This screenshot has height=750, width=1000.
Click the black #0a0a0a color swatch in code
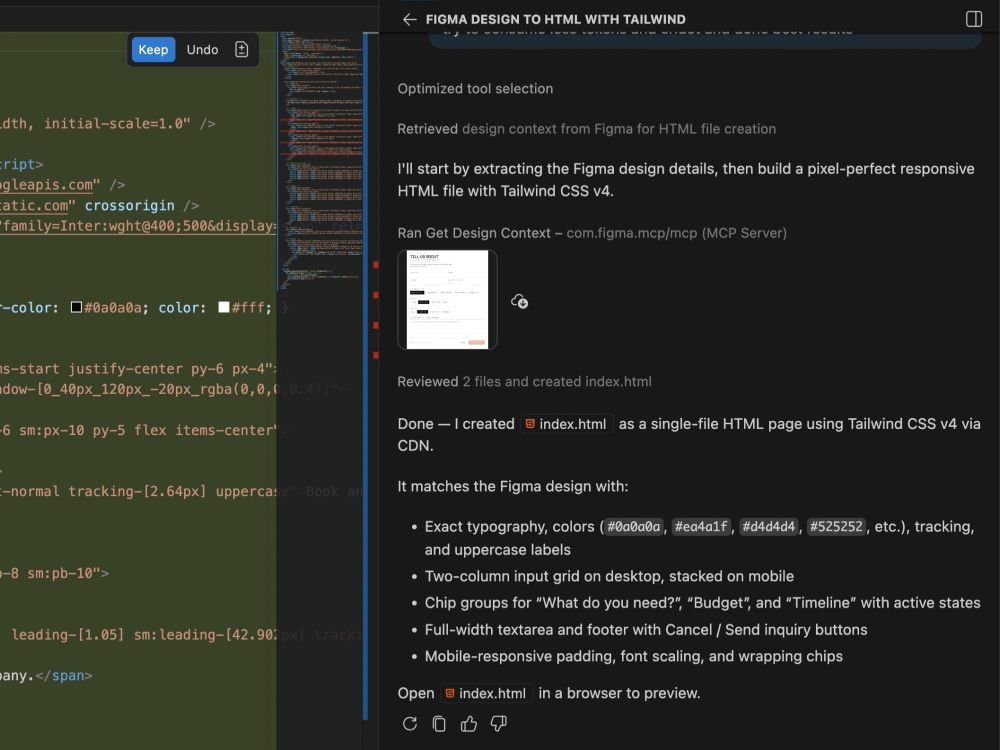click(x=77, y=307)
